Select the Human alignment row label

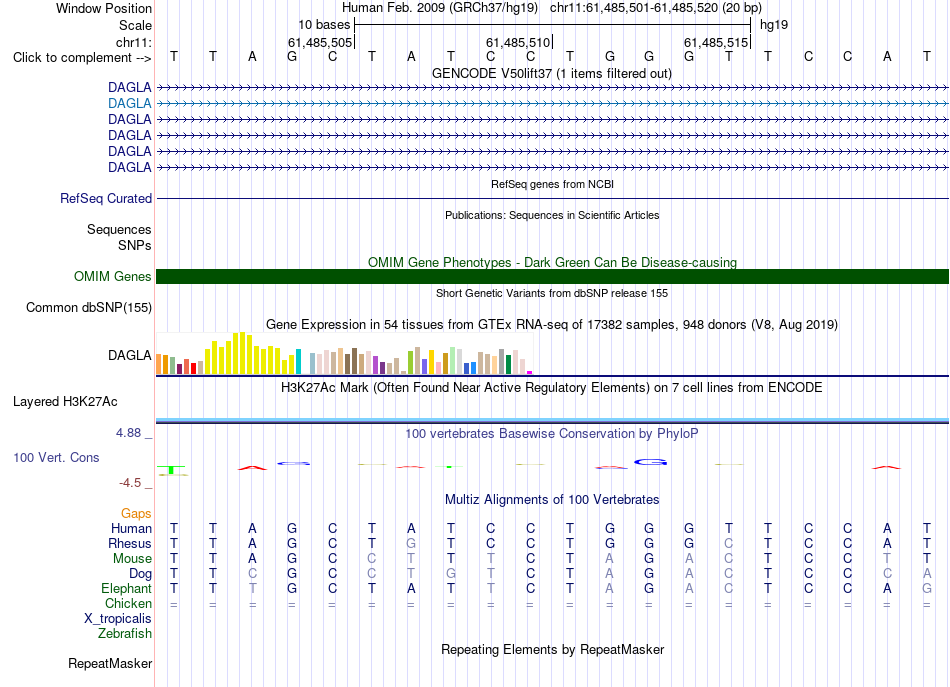[131, 528]
